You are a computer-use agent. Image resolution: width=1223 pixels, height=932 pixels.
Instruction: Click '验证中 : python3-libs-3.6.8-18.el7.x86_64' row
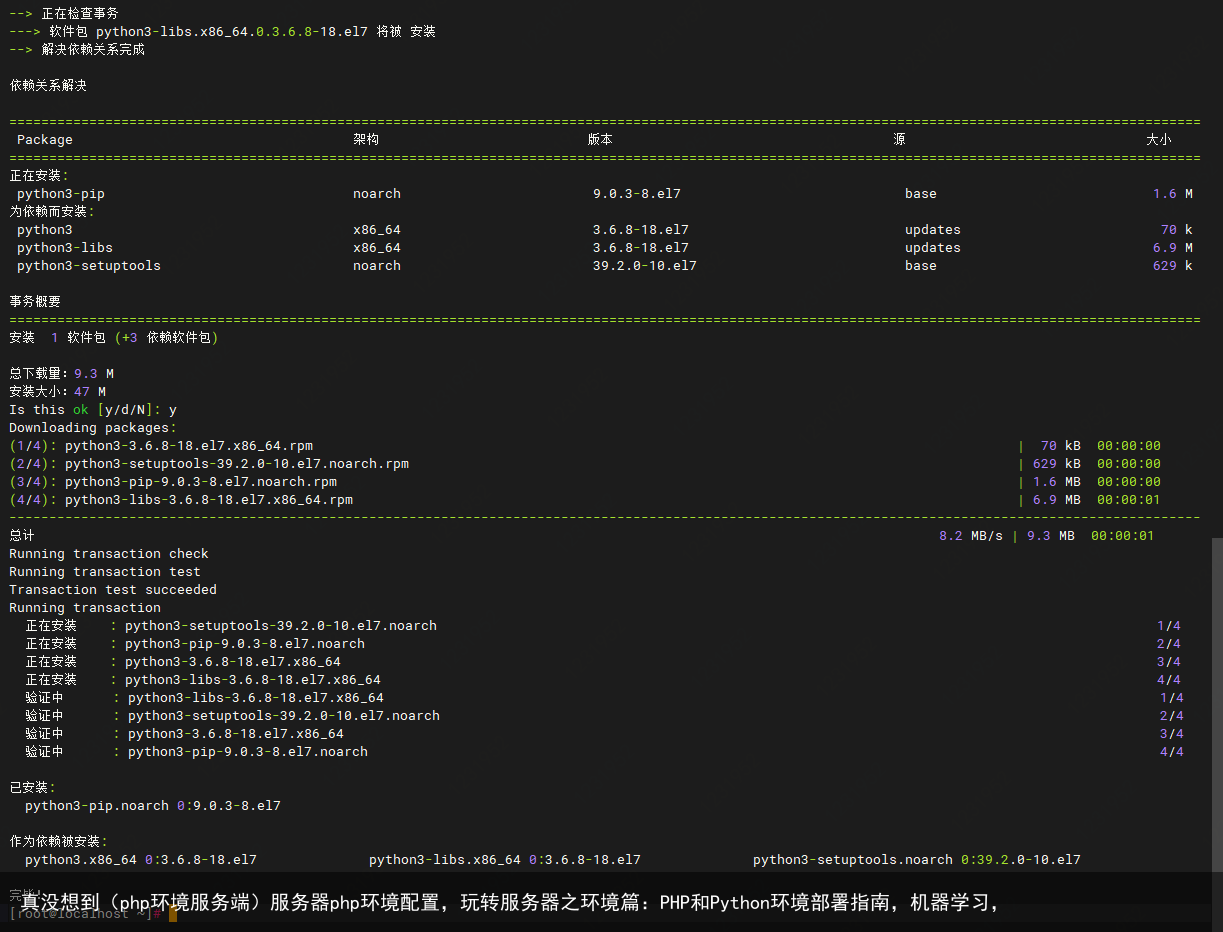(x=205, y=698)
